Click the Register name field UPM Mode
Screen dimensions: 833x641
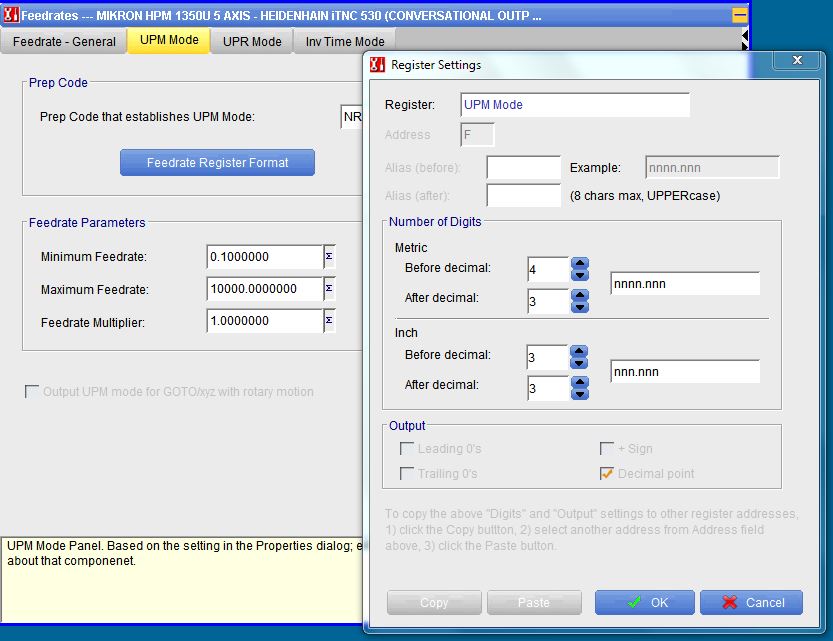575,105
